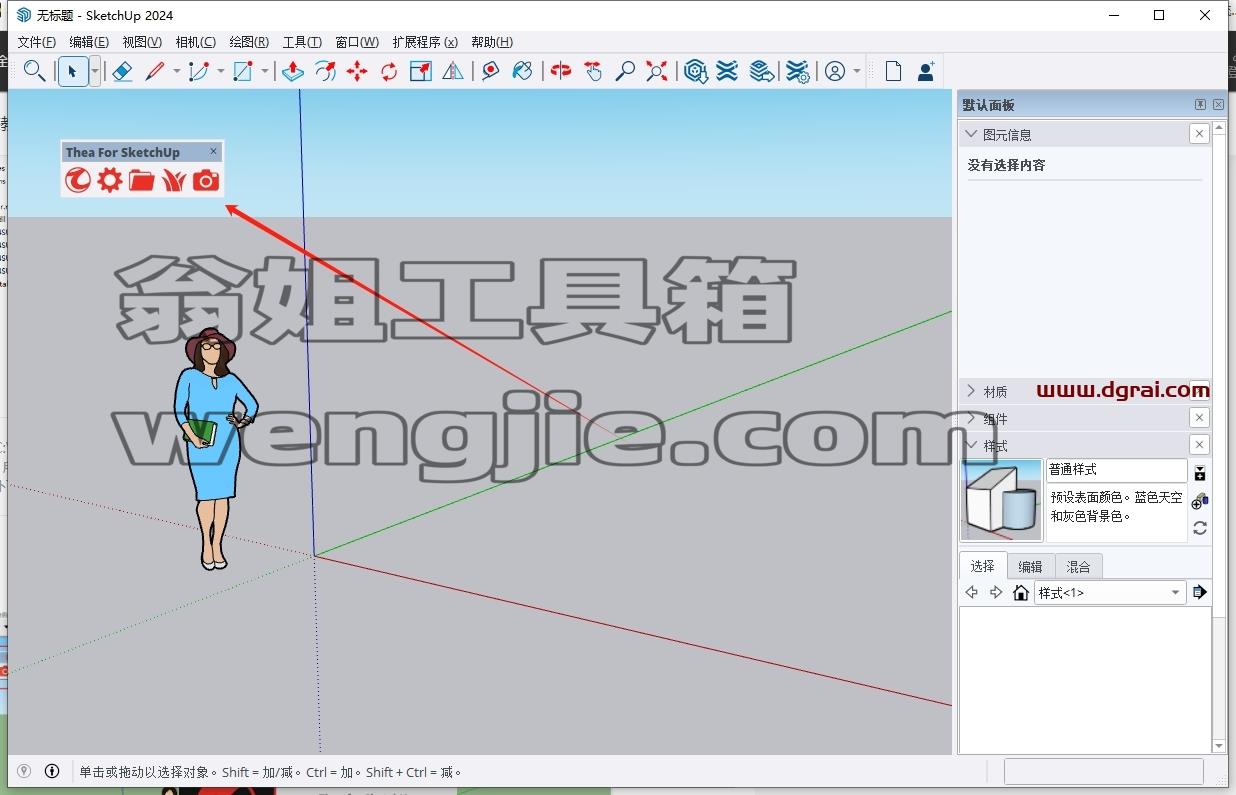Select the Scale tool
Screen dimensions: 1236x795
click(x=421, y=71)
